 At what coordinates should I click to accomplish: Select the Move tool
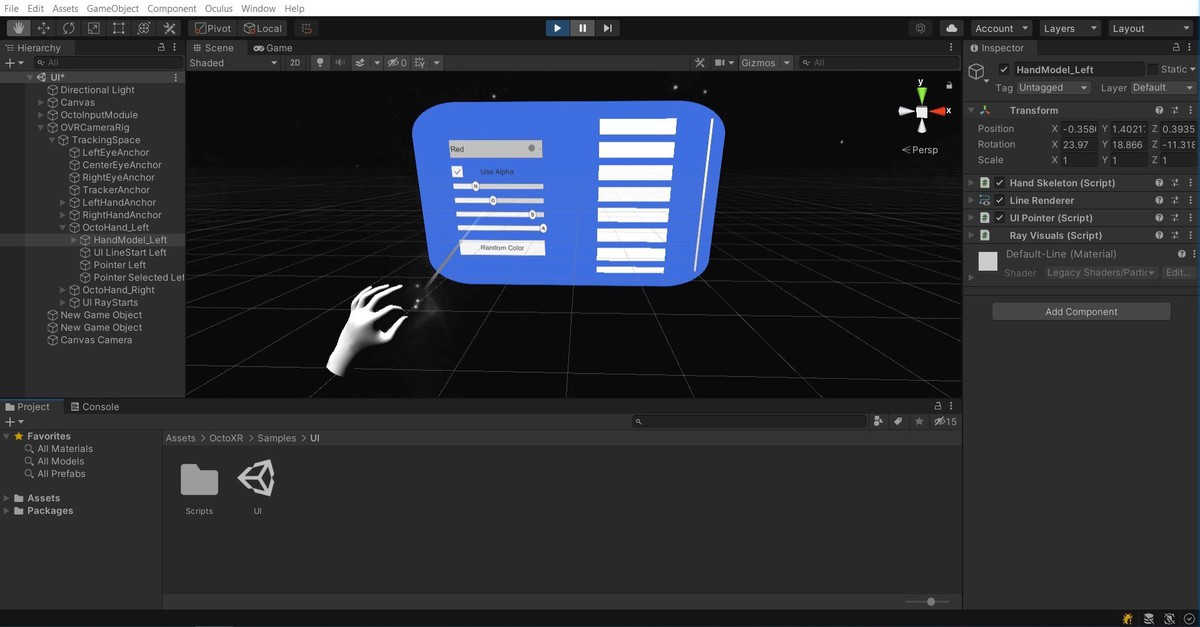coord(43,28)
